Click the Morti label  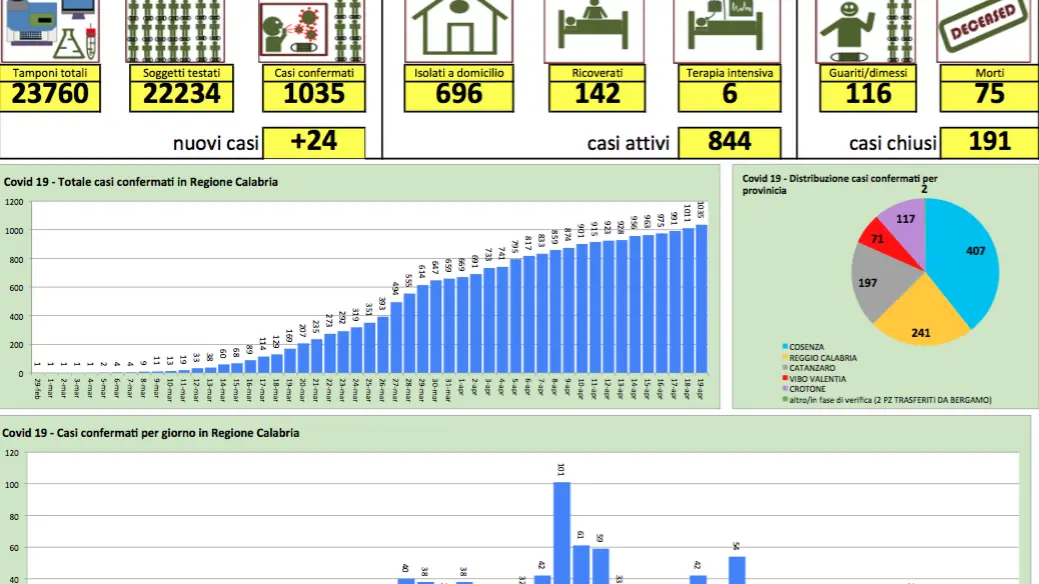[x=989, y=73]
